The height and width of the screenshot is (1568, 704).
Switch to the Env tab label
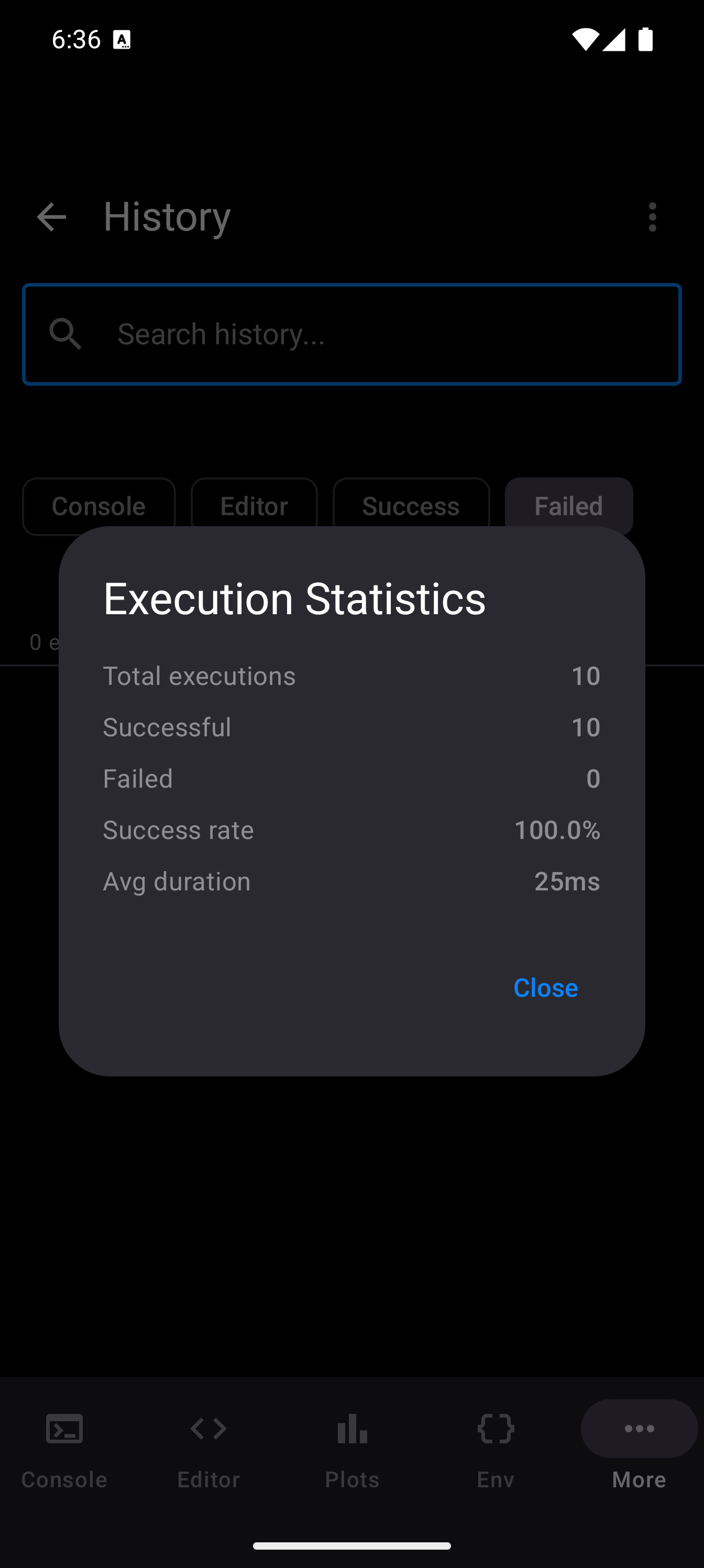[496, 1479]
